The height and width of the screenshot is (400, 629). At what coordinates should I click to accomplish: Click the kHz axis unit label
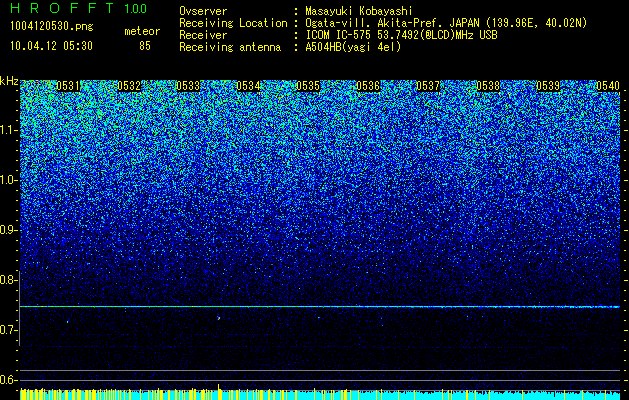coord(9,82)
